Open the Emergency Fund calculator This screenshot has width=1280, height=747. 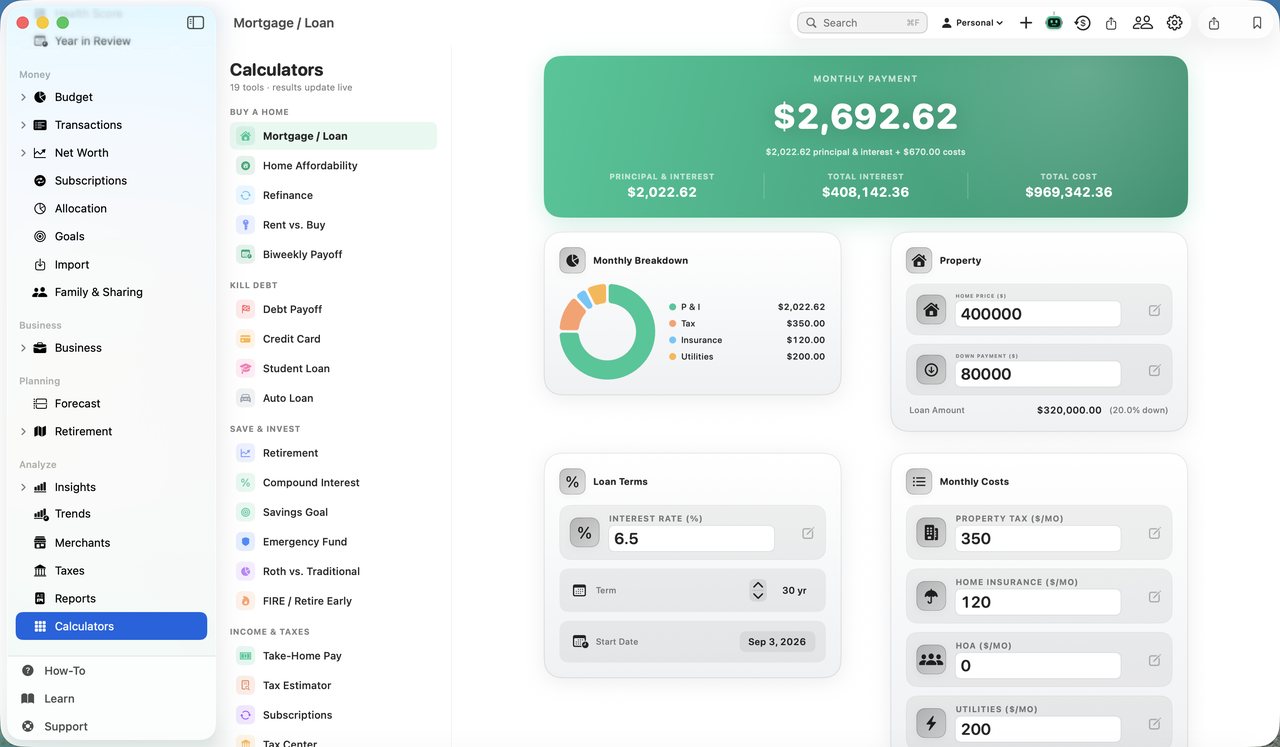point(333,542)
